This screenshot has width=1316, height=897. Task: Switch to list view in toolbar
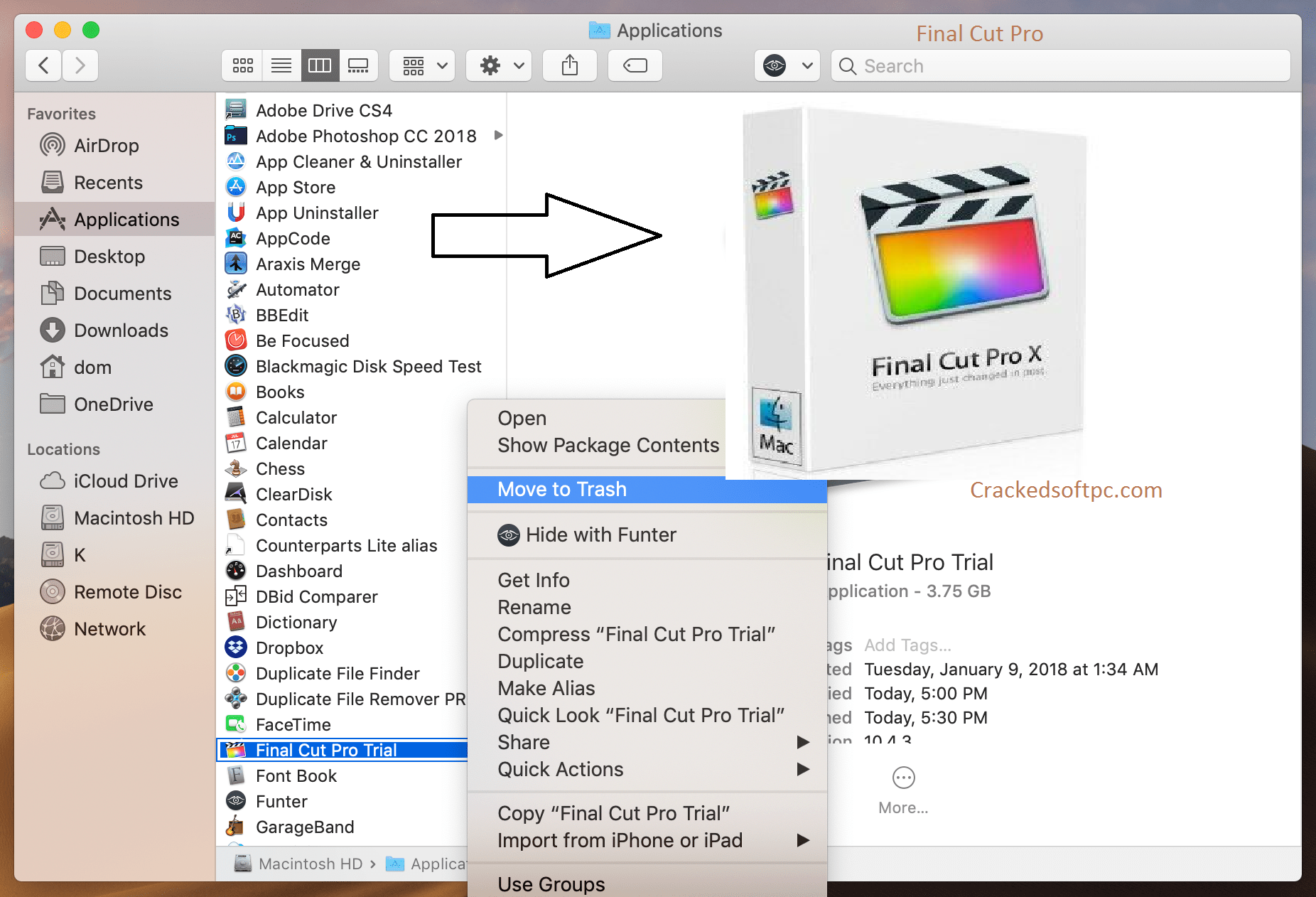coord(281,66)
